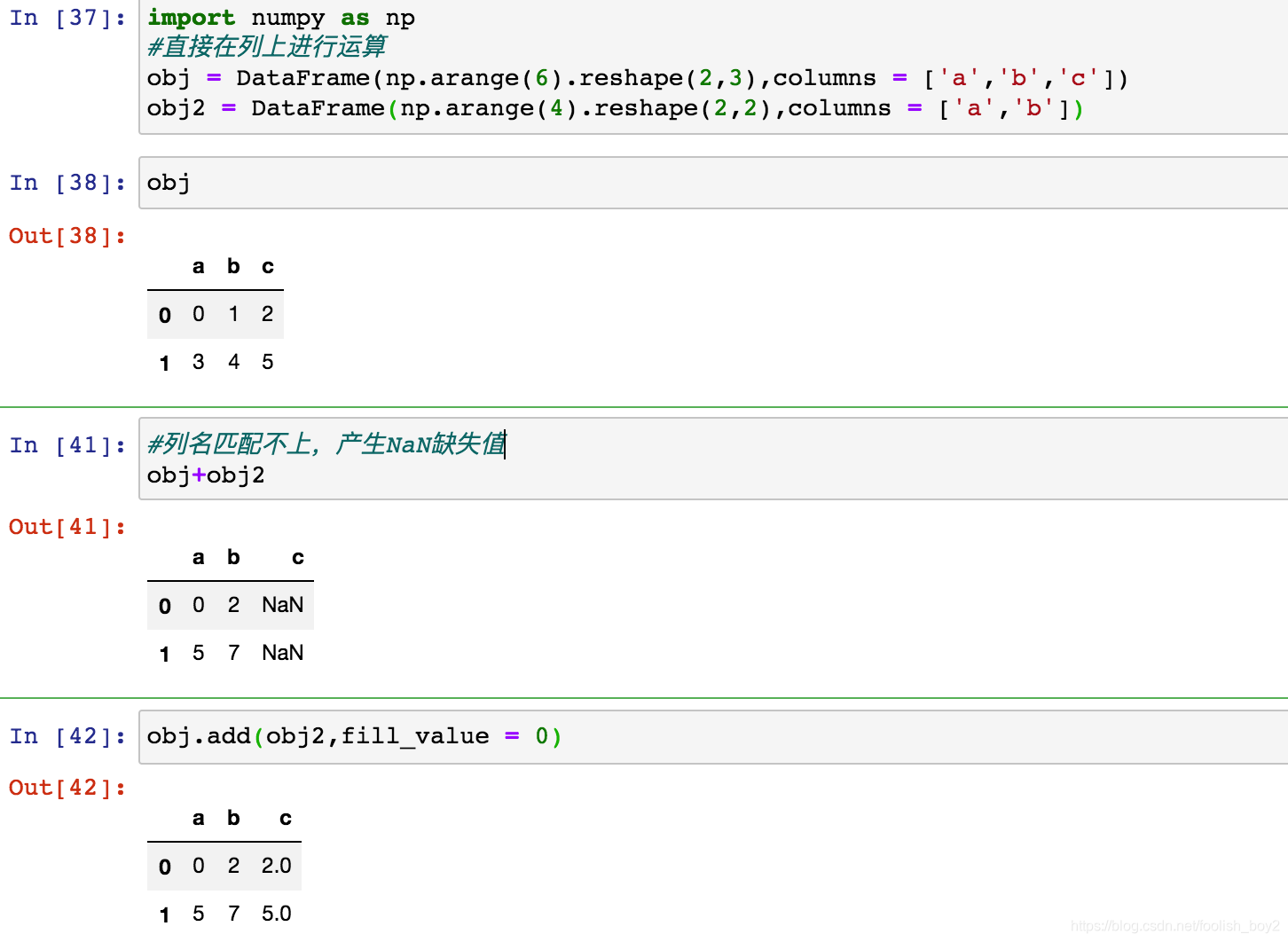Click value 2.0 in Out[42] table
This screenshot has width=1288, height=942.
[x=277, y=866]
